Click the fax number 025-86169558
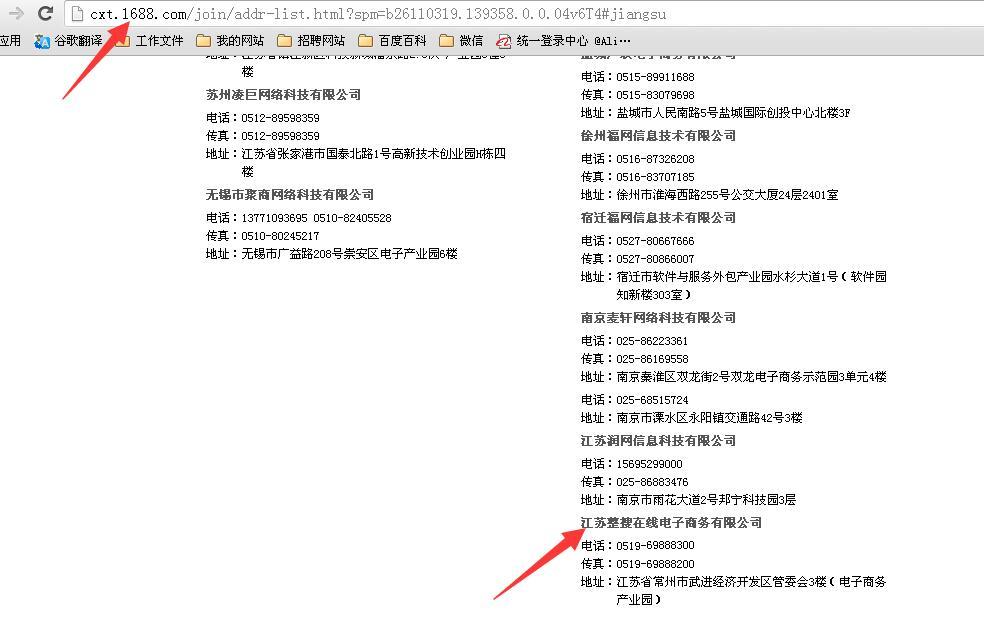 tap(652, 359)
